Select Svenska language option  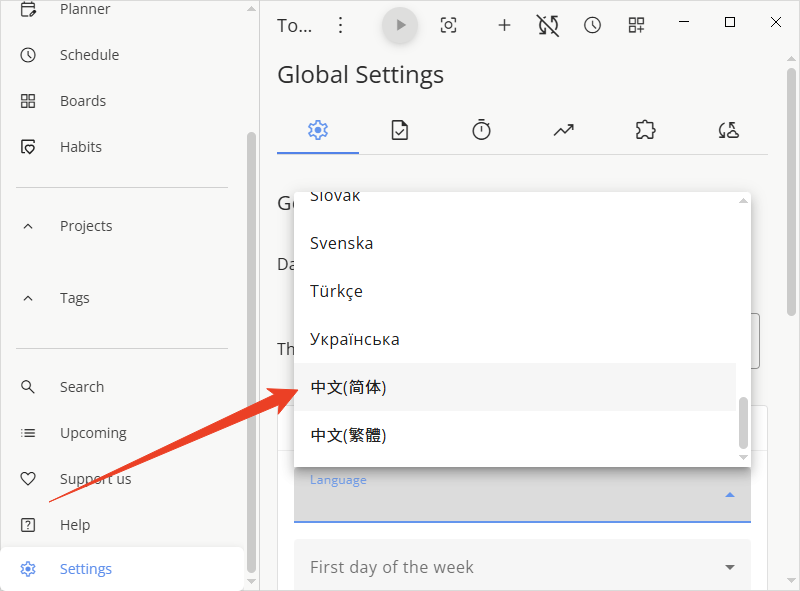click(x=515, y=243)
